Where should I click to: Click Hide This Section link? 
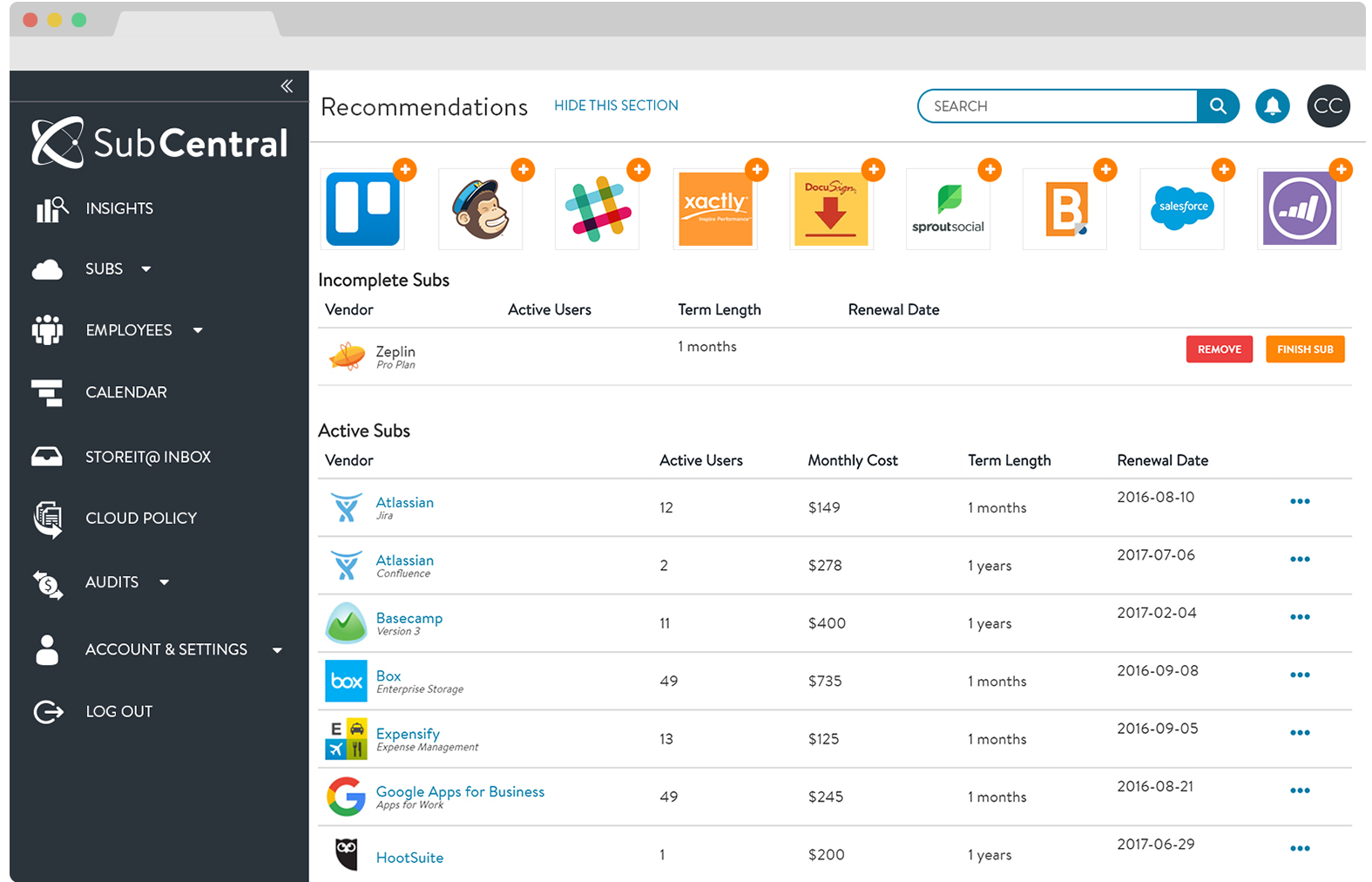tap(616, 105)
